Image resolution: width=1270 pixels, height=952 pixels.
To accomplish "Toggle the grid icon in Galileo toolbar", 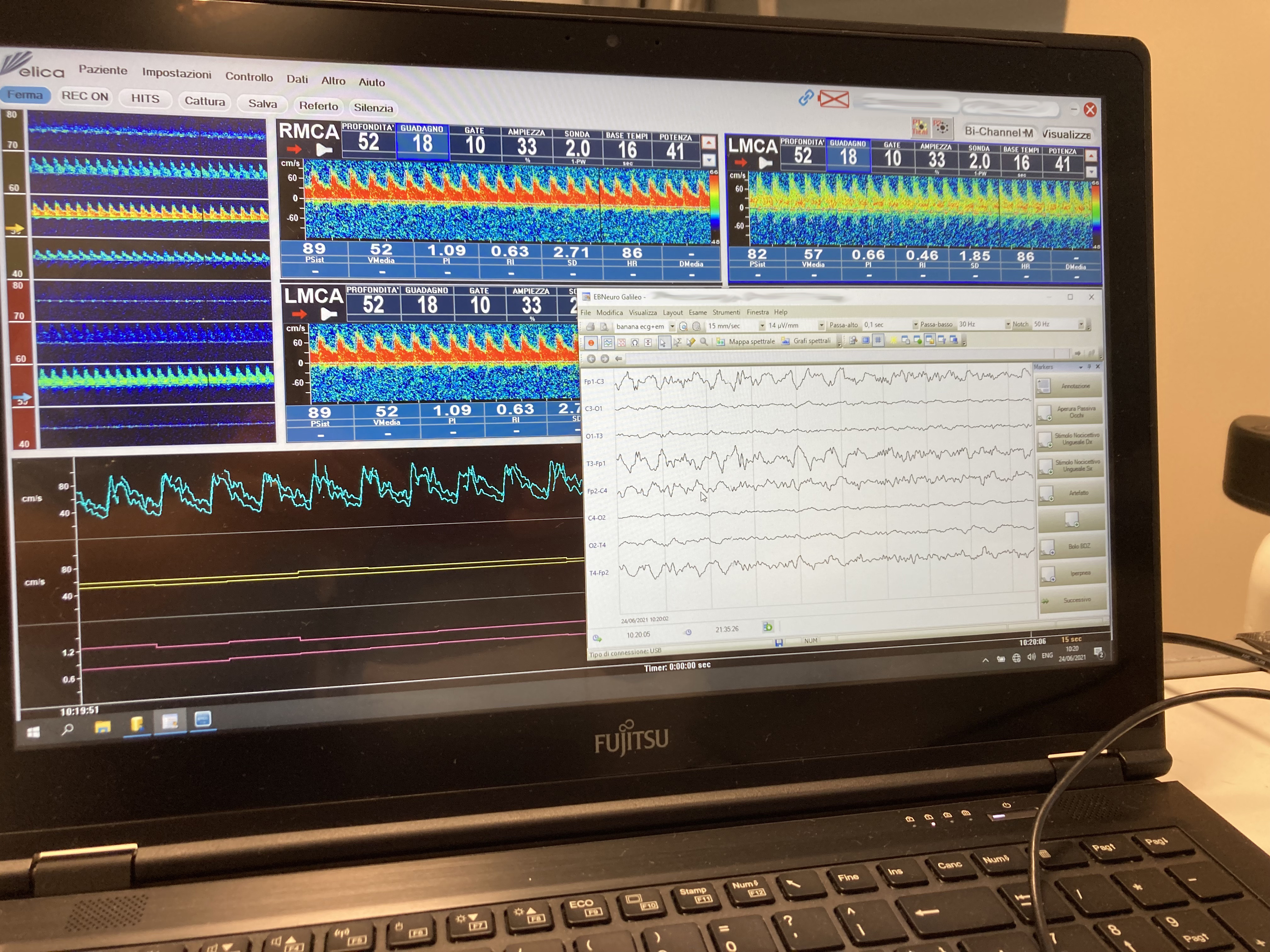I will (x=878, y=340).
